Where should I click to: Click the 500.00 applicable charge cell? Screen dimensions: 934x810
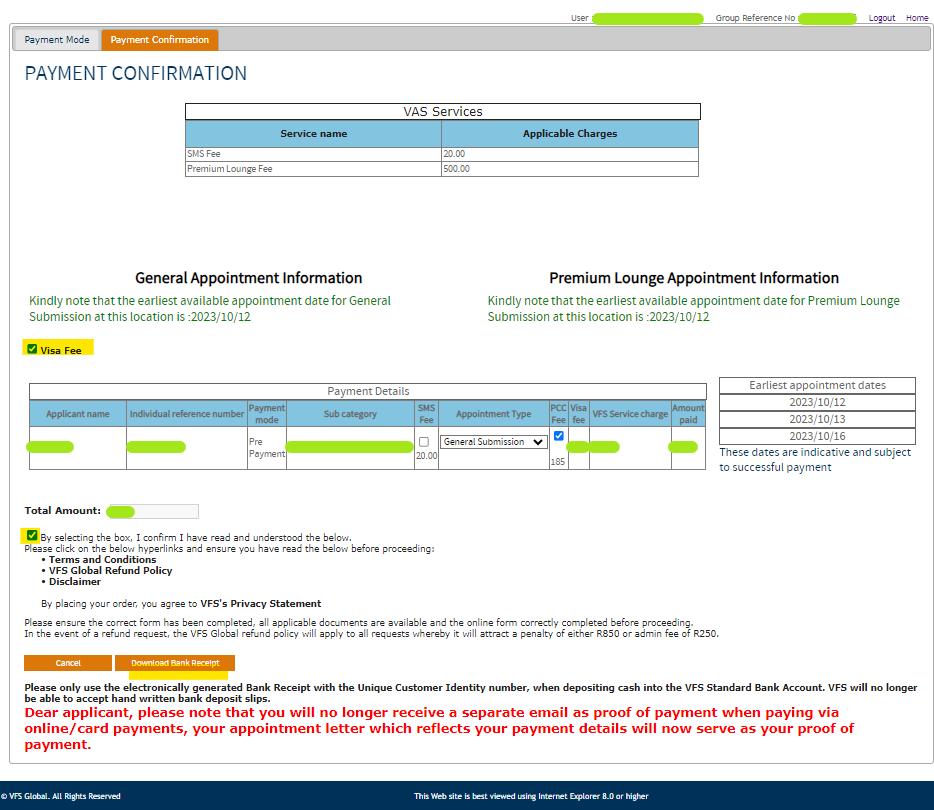click(570, 169)
